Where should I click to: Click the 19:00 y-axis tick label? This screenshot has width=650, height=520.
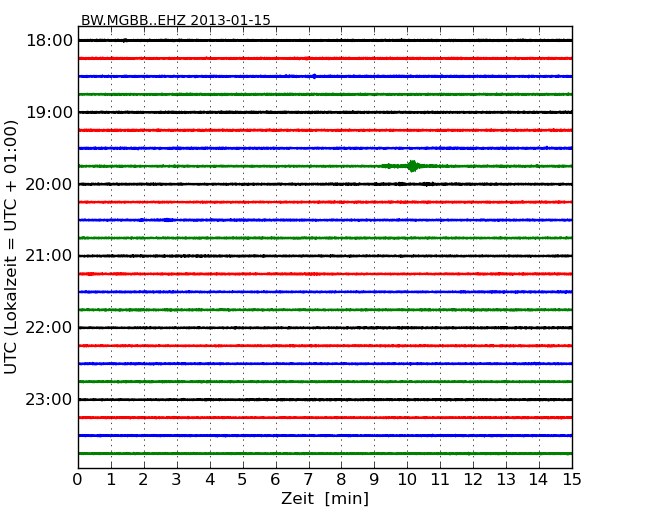click(49, 112)
